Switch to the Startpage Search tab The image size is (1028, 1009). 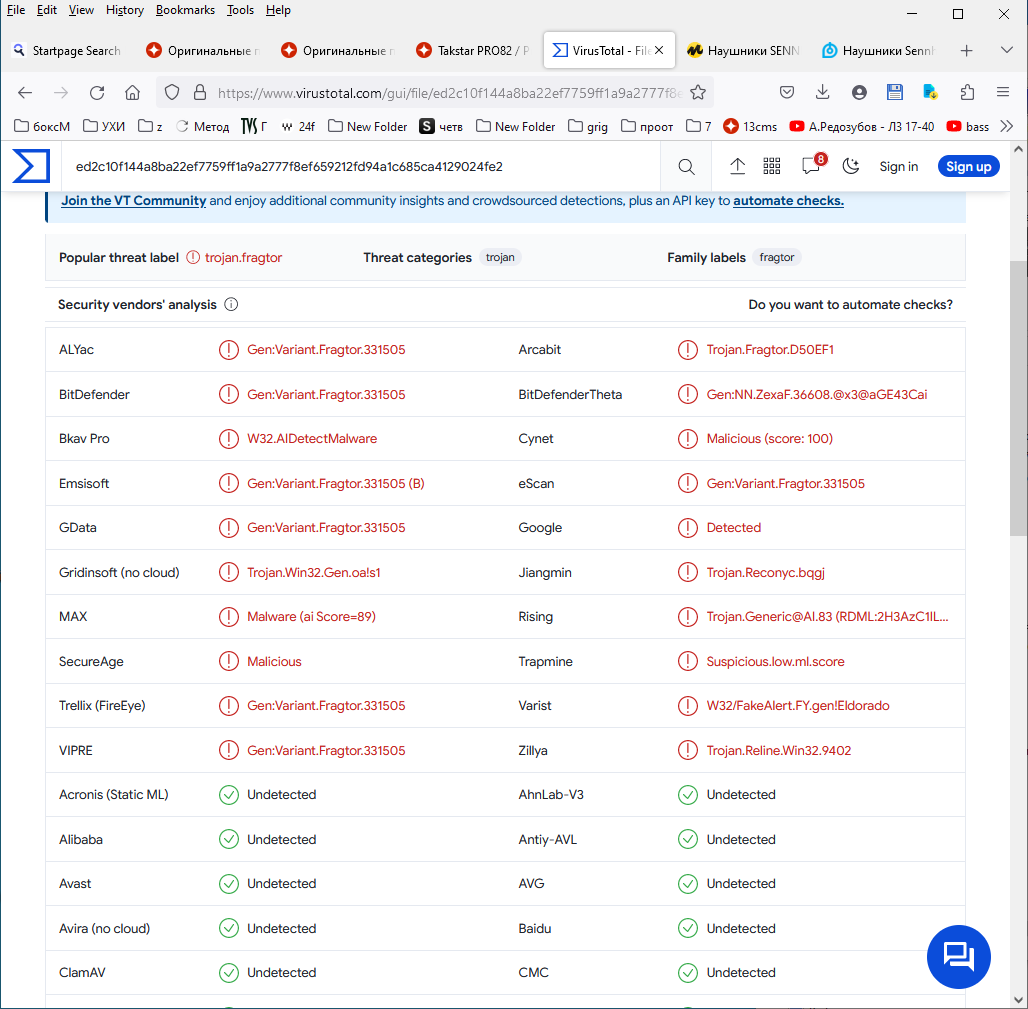[68, 50]
